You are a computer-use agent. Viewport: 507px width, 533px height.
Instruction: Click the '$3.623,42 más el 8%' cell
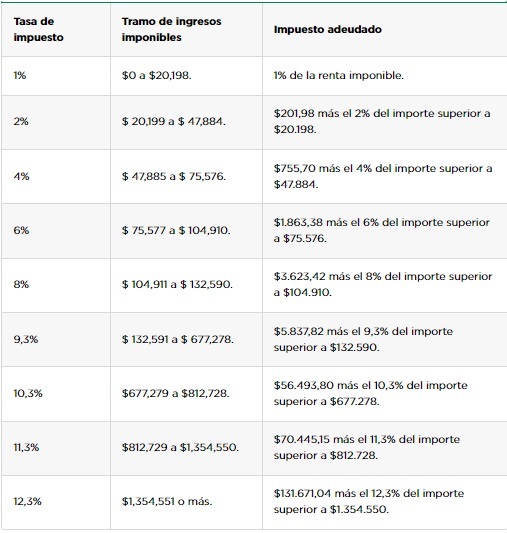coord(383,285)
